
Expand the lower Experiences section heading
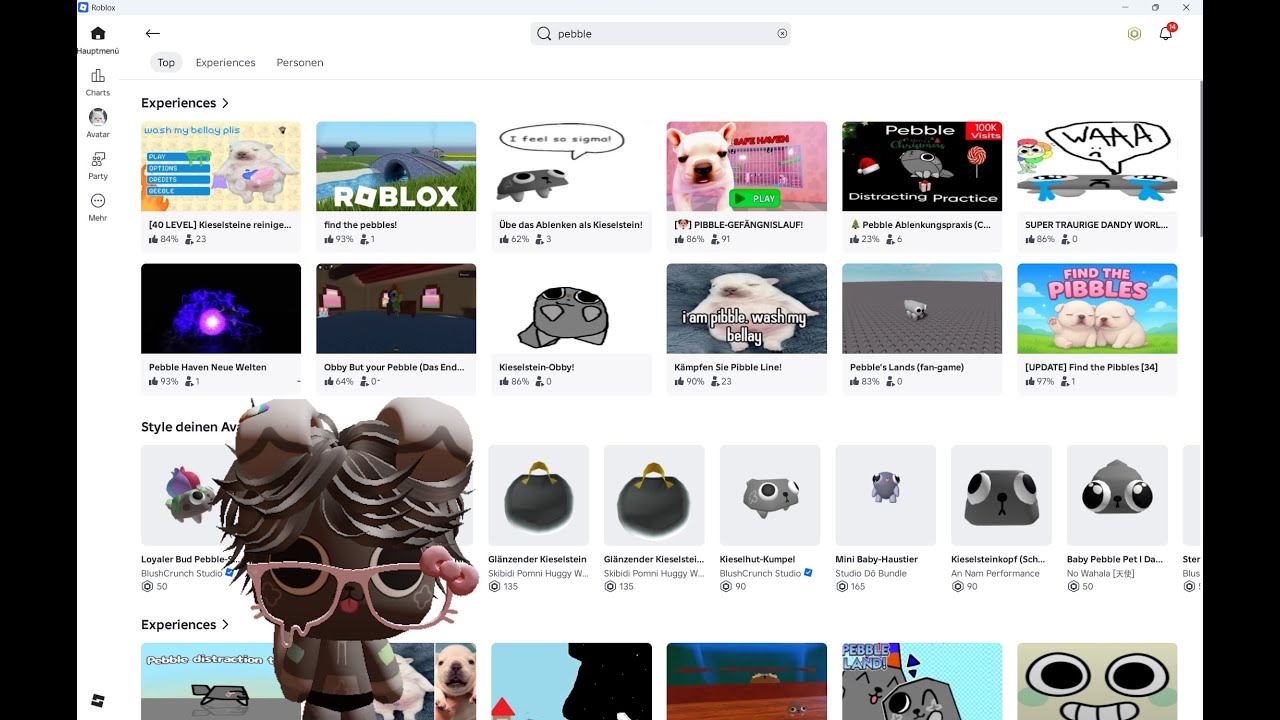pos(185,624)
